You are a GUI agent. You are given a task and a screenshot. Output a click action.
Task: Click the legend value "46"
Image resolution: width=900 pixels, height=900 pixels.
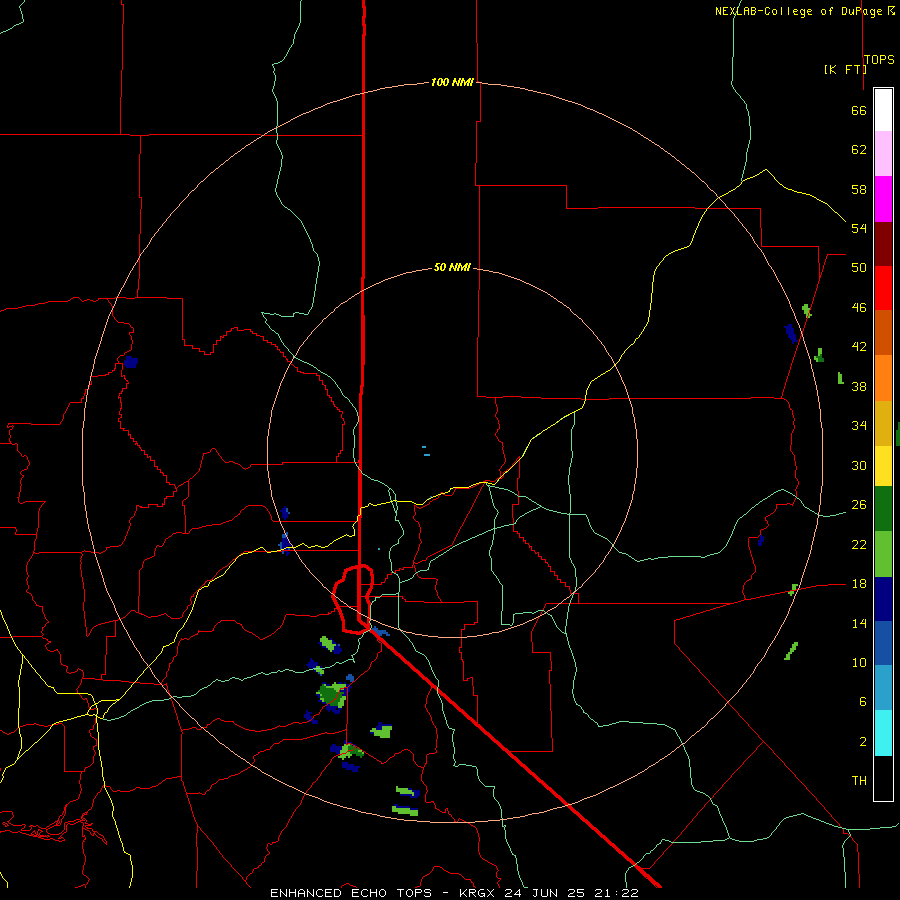point(859,308)
